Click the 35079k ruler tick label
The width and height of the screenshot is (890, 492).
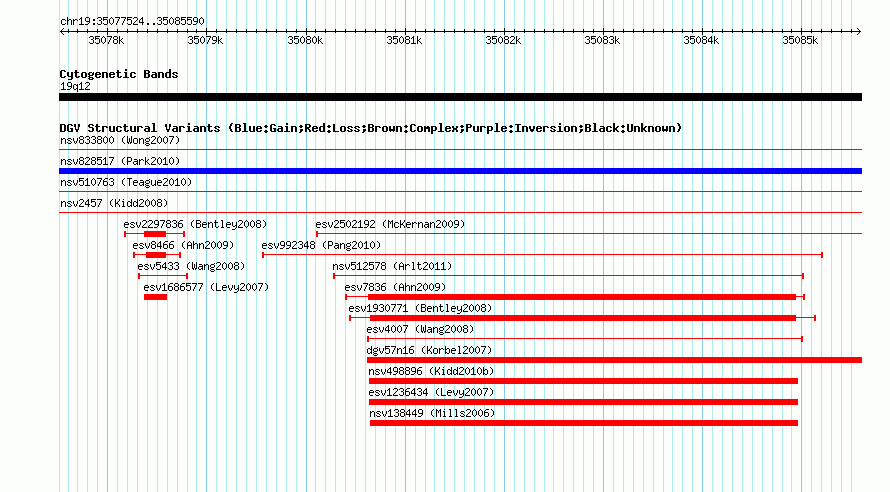click(x=205, y=40)
